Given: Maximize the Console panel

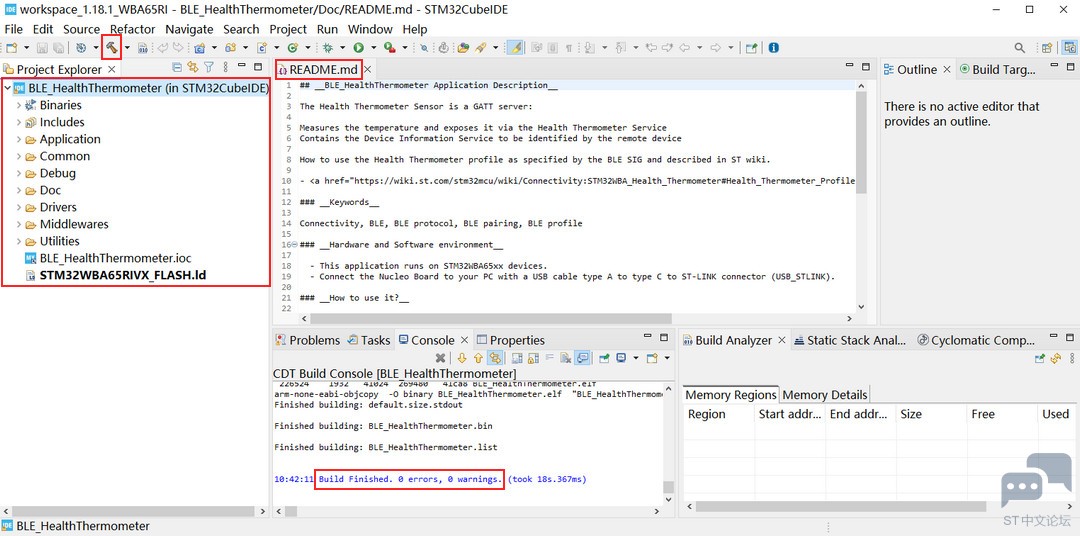Looking at the screenshot, I should 664,338.
